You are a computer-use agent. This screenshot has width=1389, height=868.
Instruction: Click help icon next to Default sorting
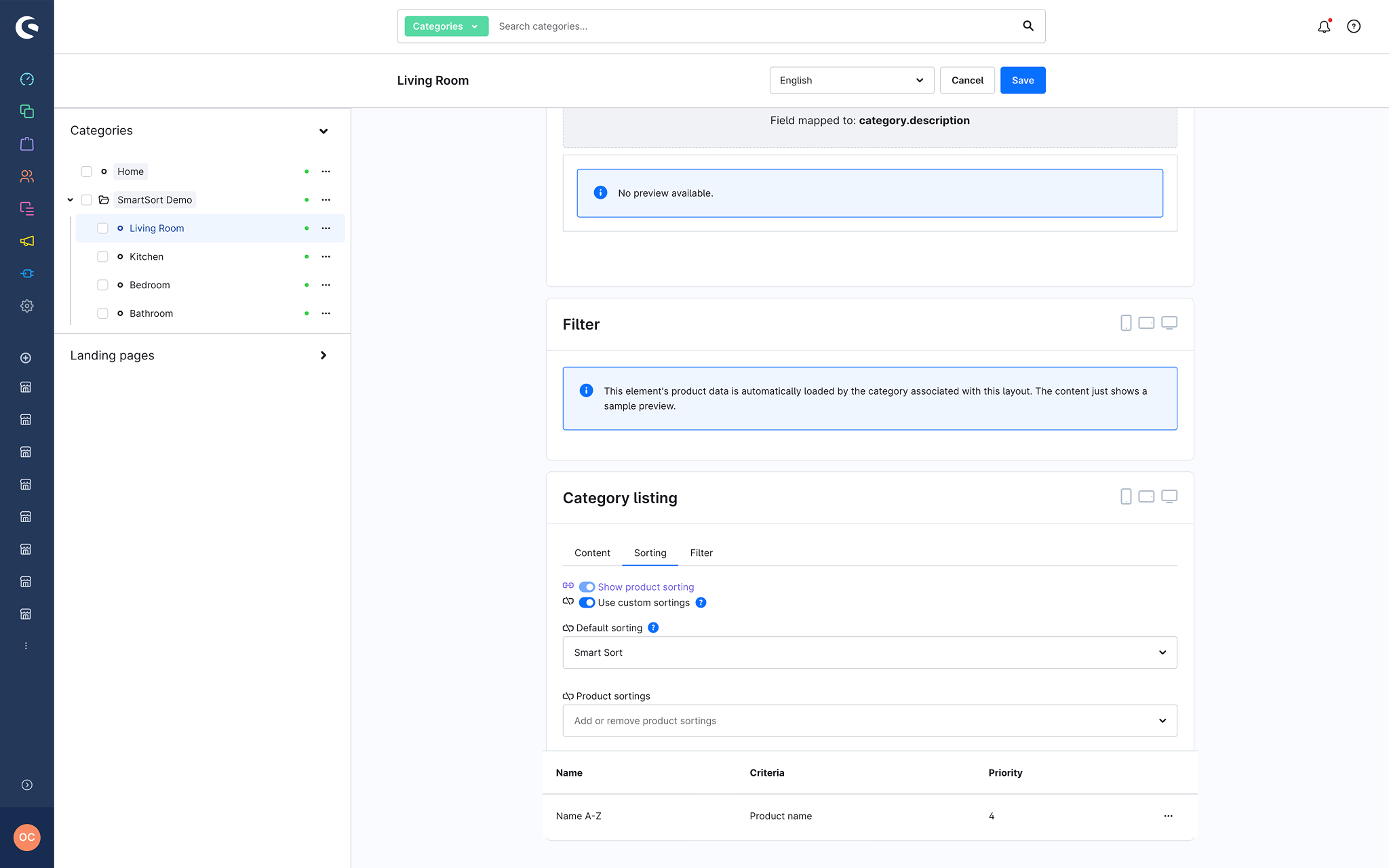[653, 628]
